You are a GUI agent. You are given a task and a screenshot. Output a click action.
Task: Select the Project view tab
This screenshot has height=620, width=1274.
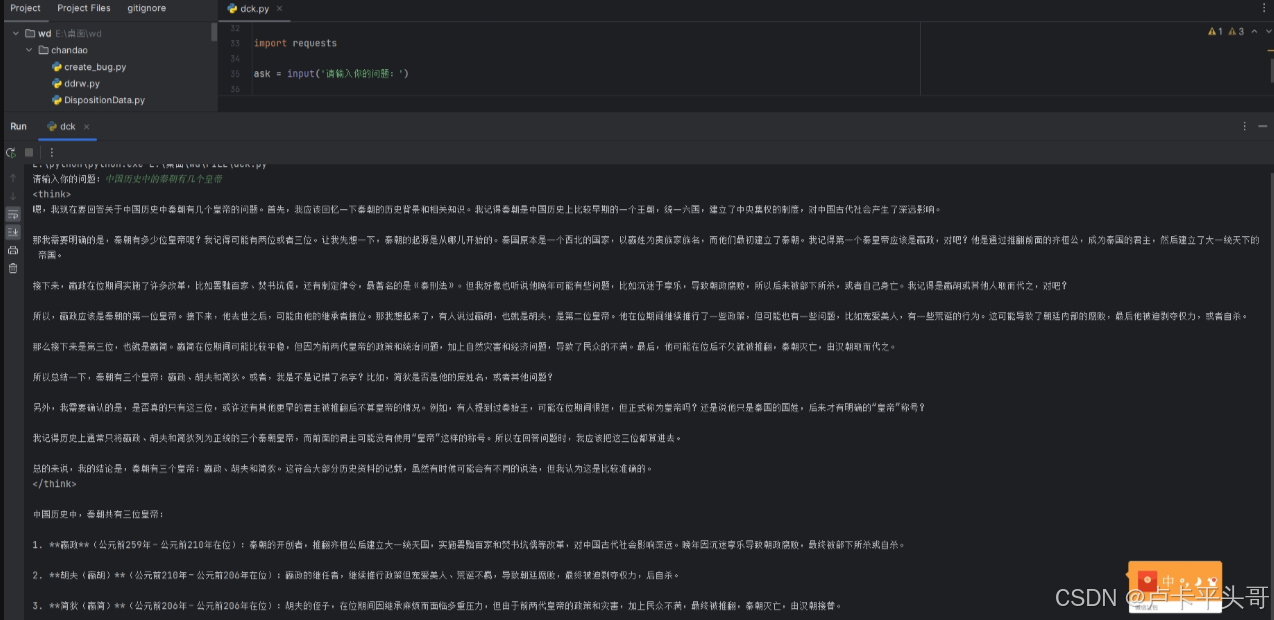25,8
